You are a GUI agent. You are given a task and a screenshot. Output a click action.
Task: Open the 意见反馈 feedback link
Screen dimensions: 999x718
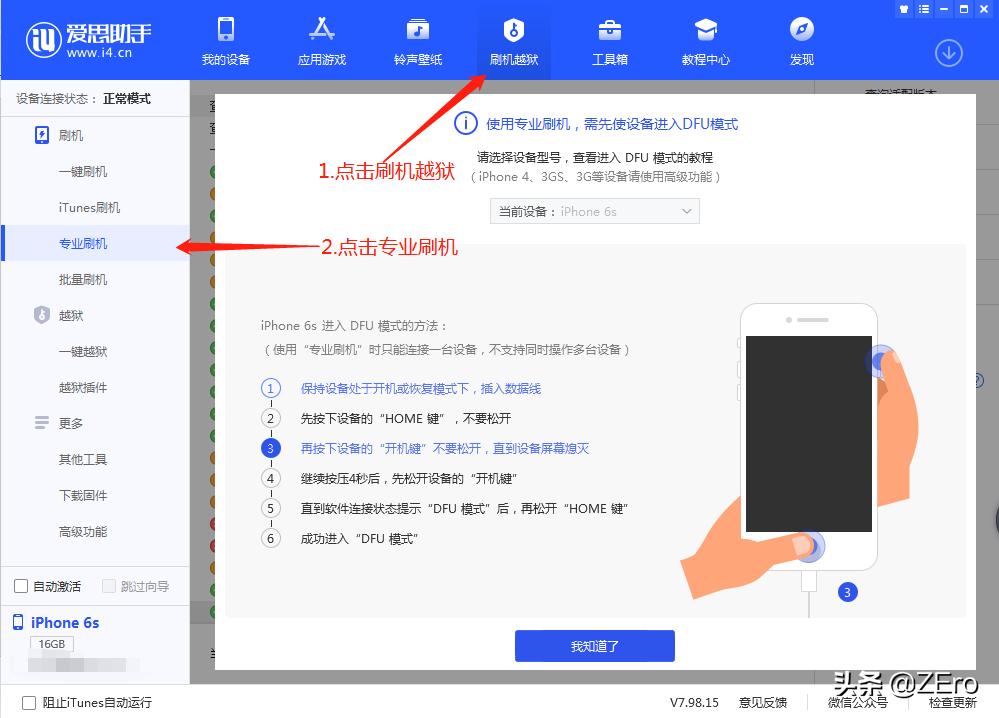coord(762,703)
